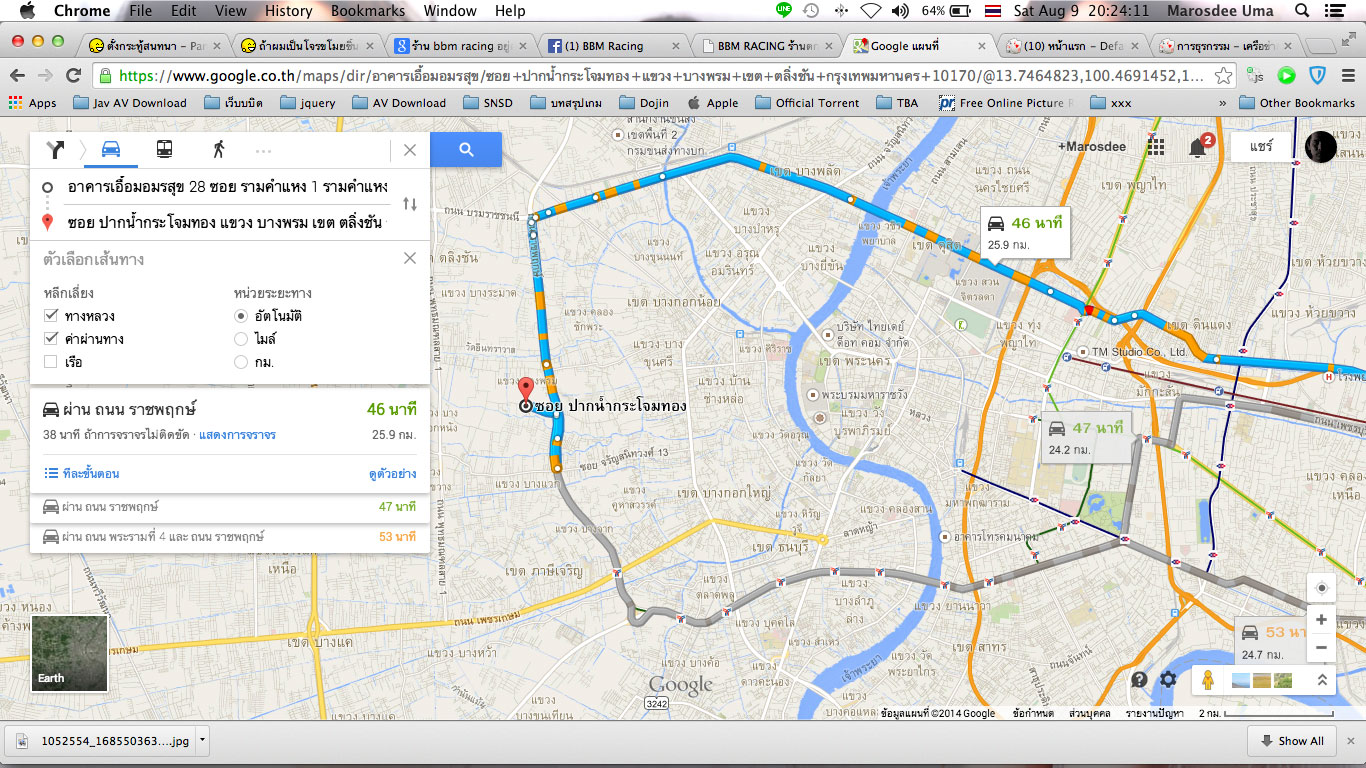Image resolution: width=1366 pixels, height=768 pixels.
Task: Open the profile avatar picture
Action: 1321,147
